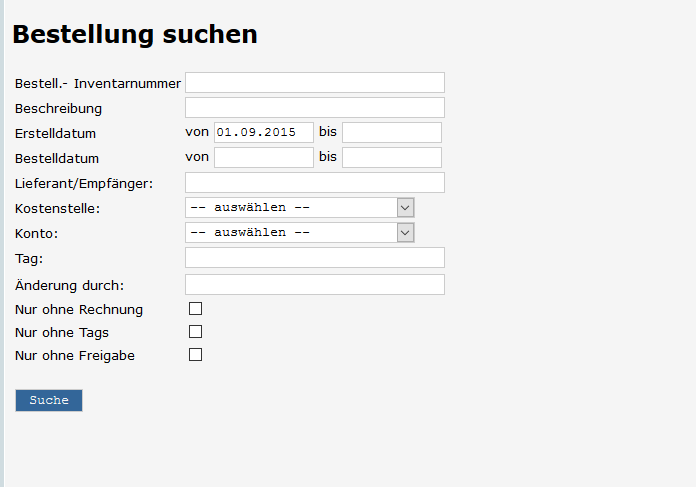The width and height of the screenshot is (696, 487).
Task: Click the Änderung durch input field
Action: (314, 284)
